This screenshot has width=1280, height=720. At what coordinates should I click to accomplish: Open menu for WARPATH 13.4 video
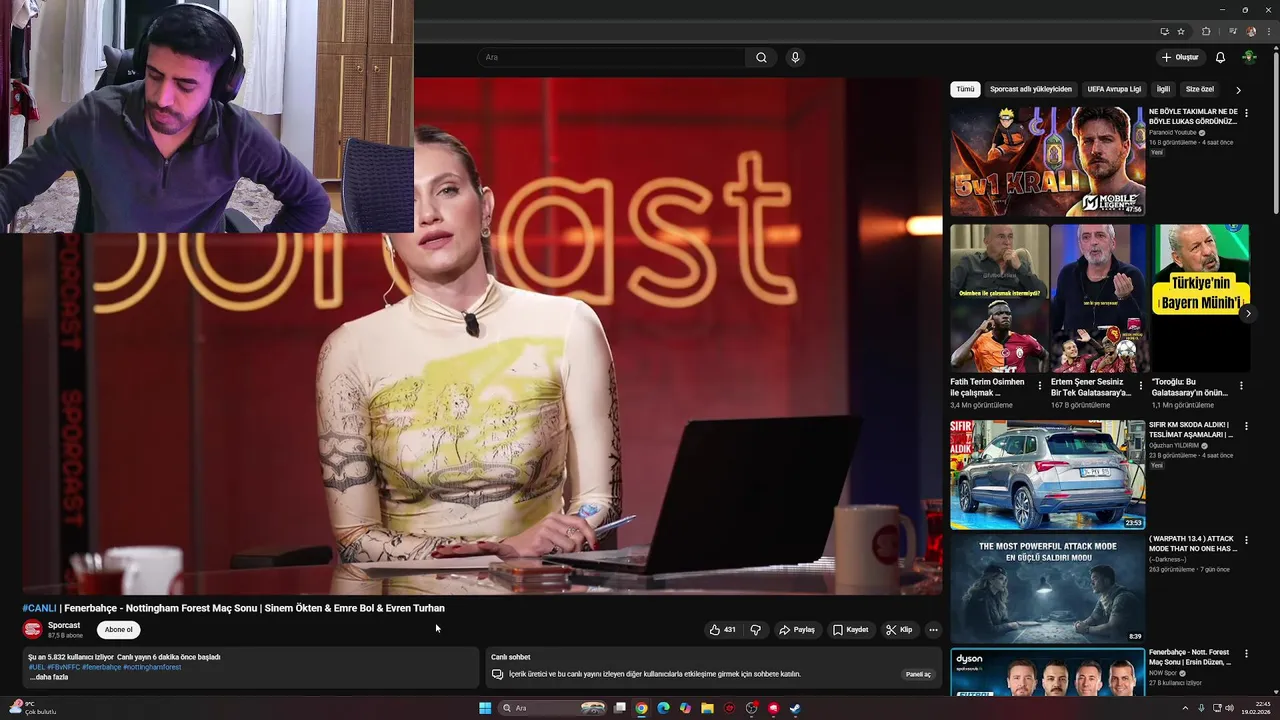point(1246,540)
